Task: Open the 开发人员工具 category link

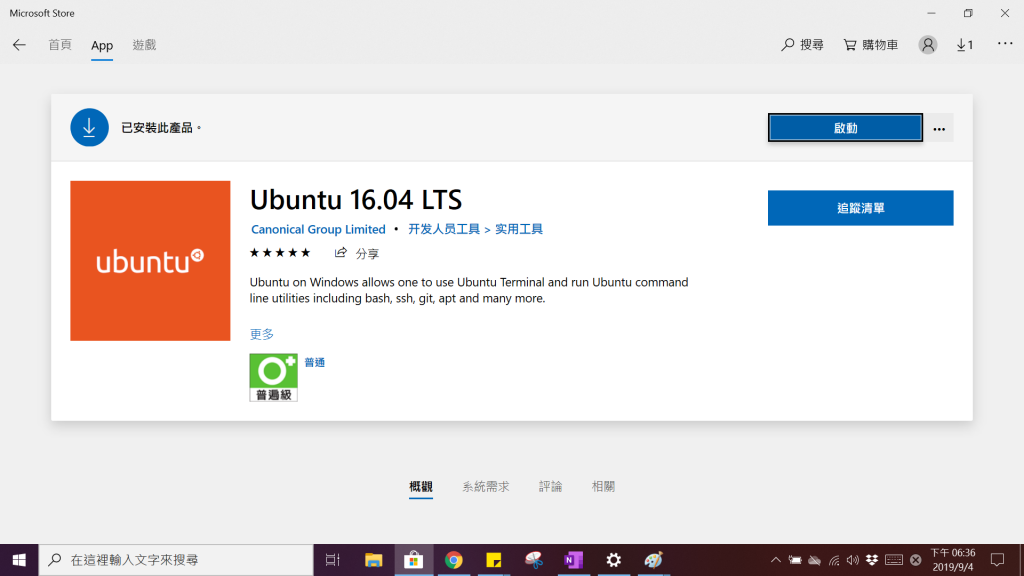Action: point(444,229)
